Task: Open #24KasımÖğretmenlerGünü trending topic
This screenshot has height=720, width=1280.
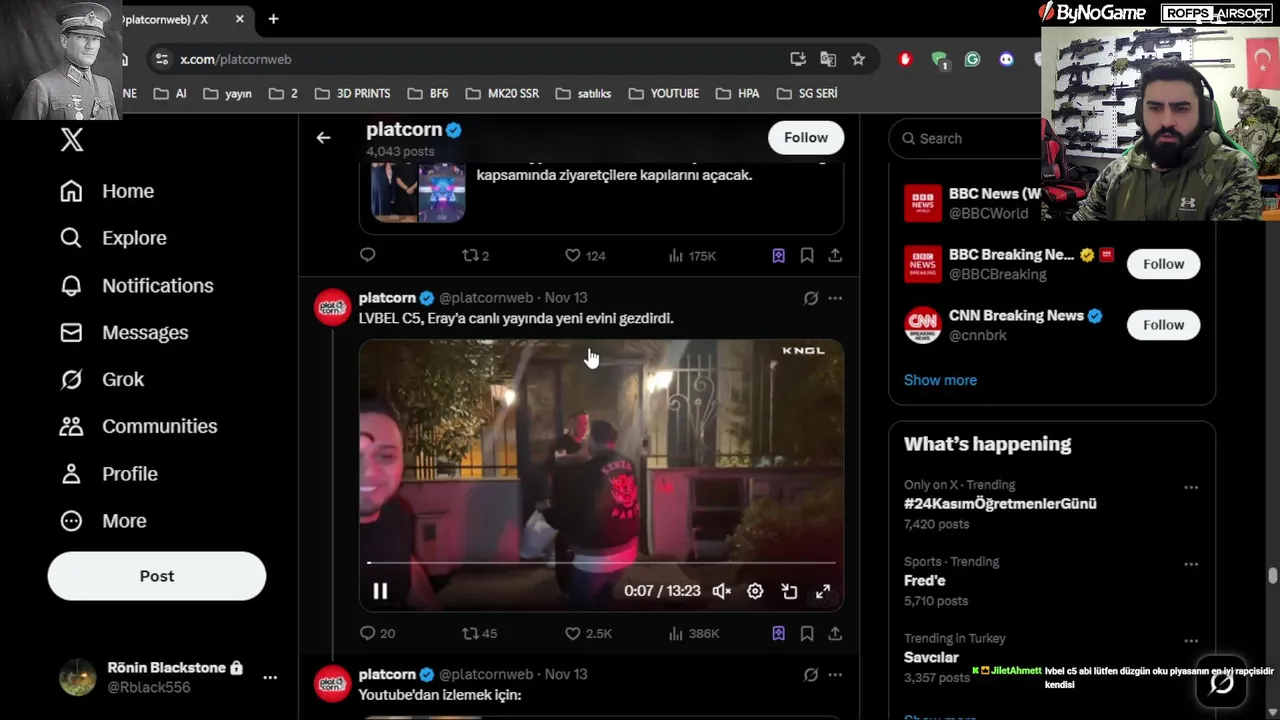Action: point(1000,504)
